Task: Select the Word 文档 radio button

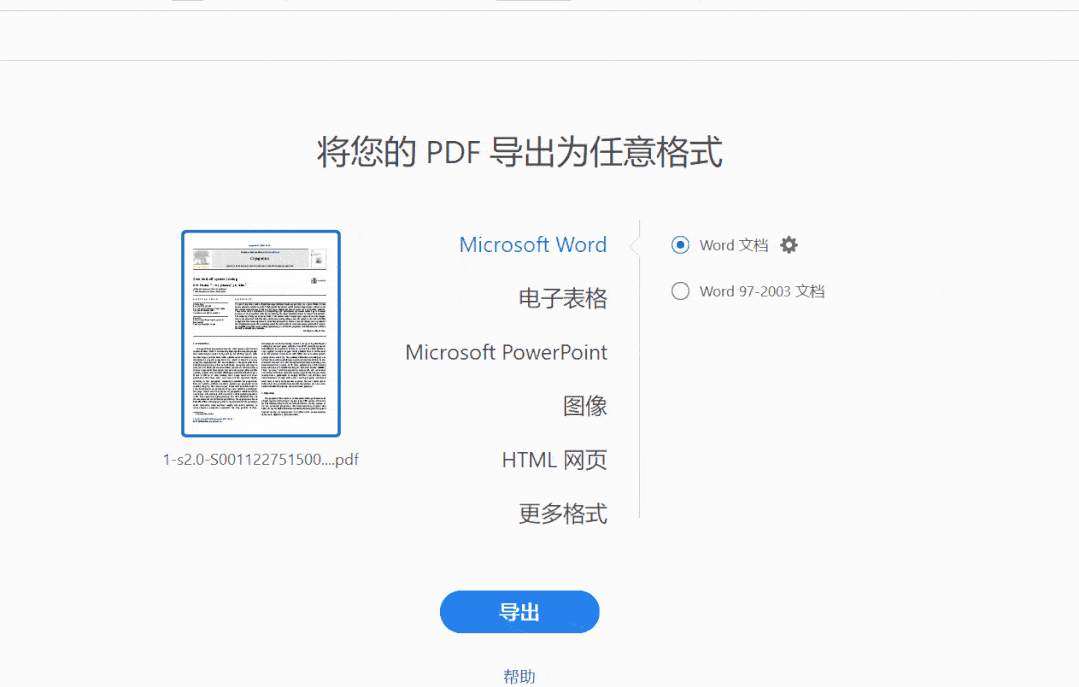Action: tap(680, 244)
